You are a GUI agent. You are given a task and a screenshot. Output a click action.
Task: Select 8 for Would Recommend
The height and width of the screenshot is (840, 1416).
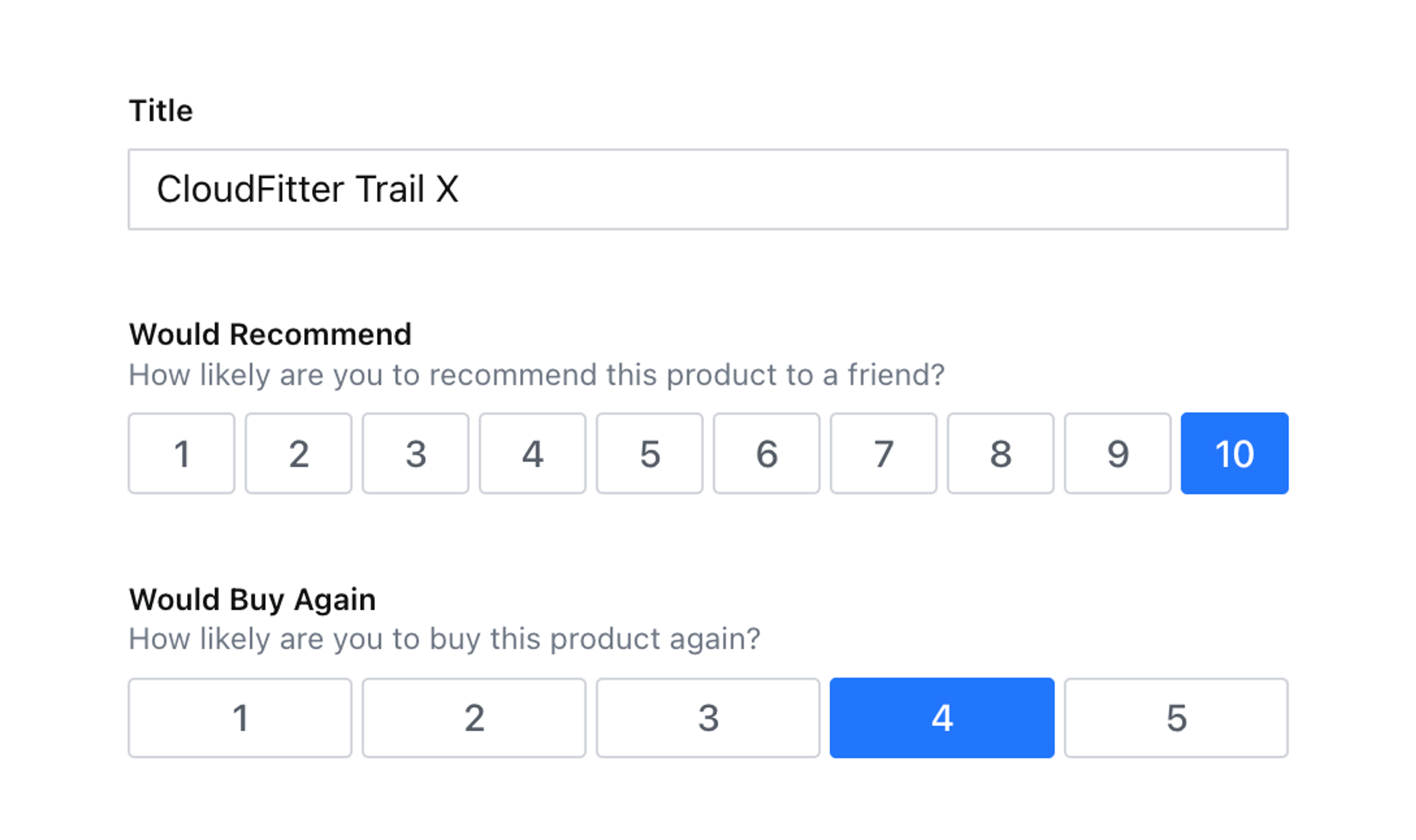pos(1000,454)
